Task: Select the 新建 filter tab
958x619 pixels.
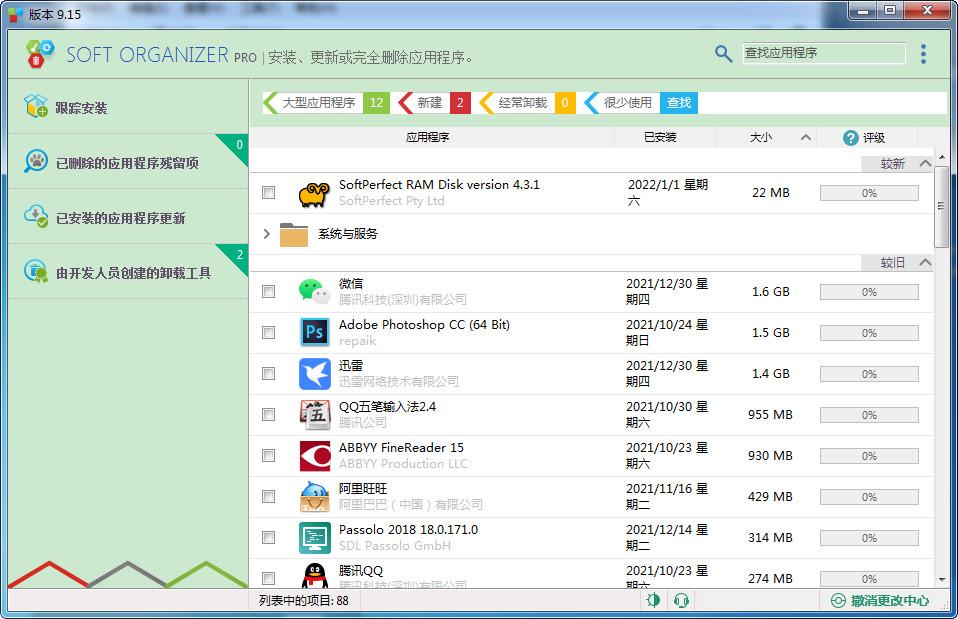Action: pyautogui.click(x=434, y=103)
